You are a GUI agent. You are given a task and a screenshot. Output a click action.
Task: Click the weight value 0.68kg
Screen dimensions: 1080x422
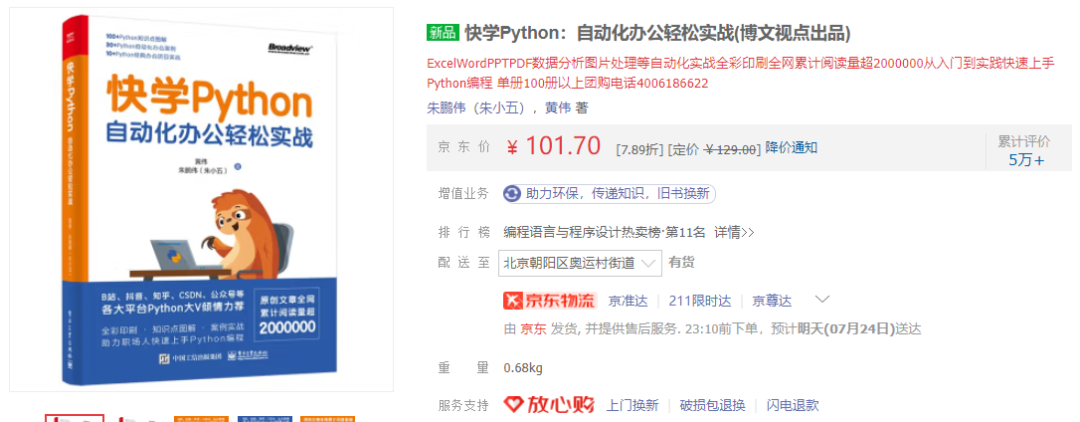pos(523,368)
